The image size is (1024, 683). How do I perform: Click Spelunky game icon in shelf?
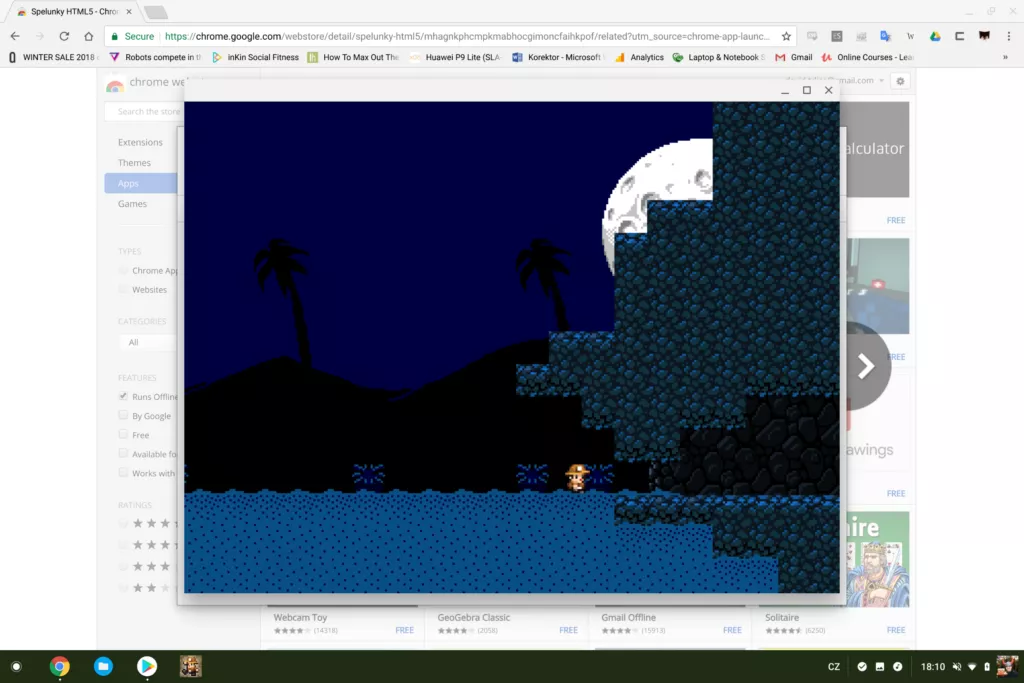190,666
